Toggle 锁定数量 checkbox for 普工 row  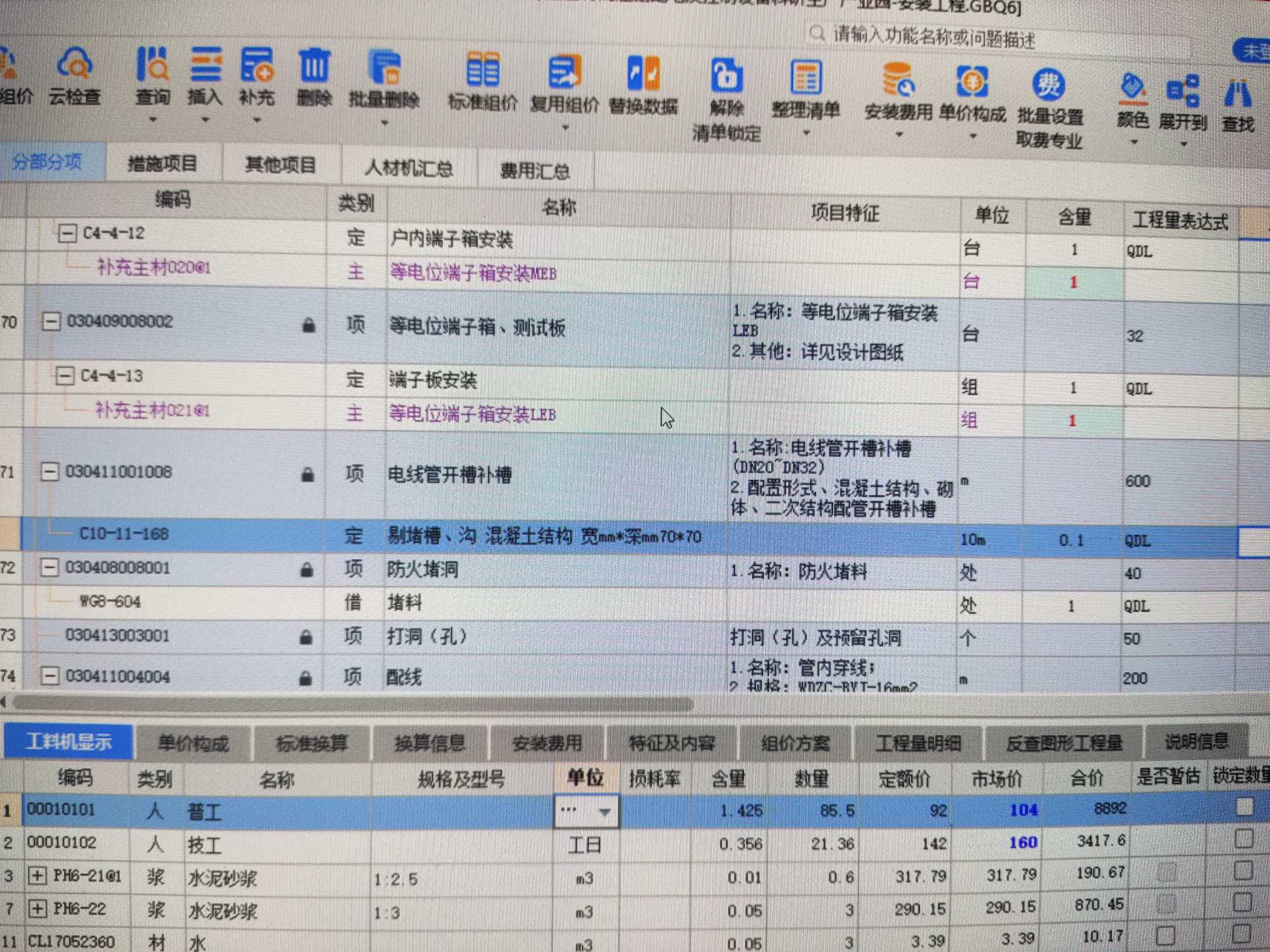1244,806
